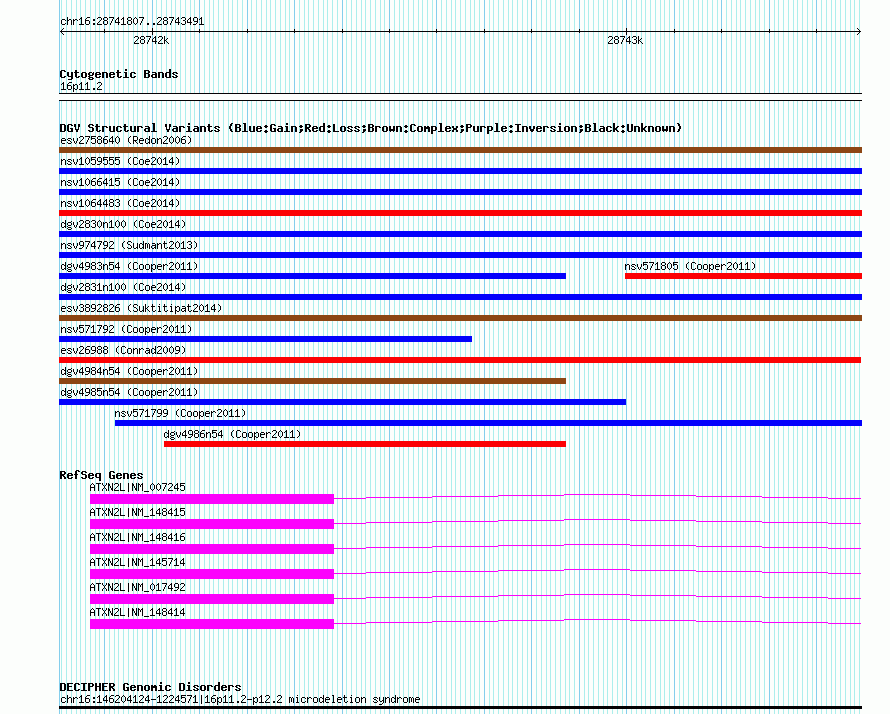Select the dgv4984n54 (Cooper2011) label

129,371
